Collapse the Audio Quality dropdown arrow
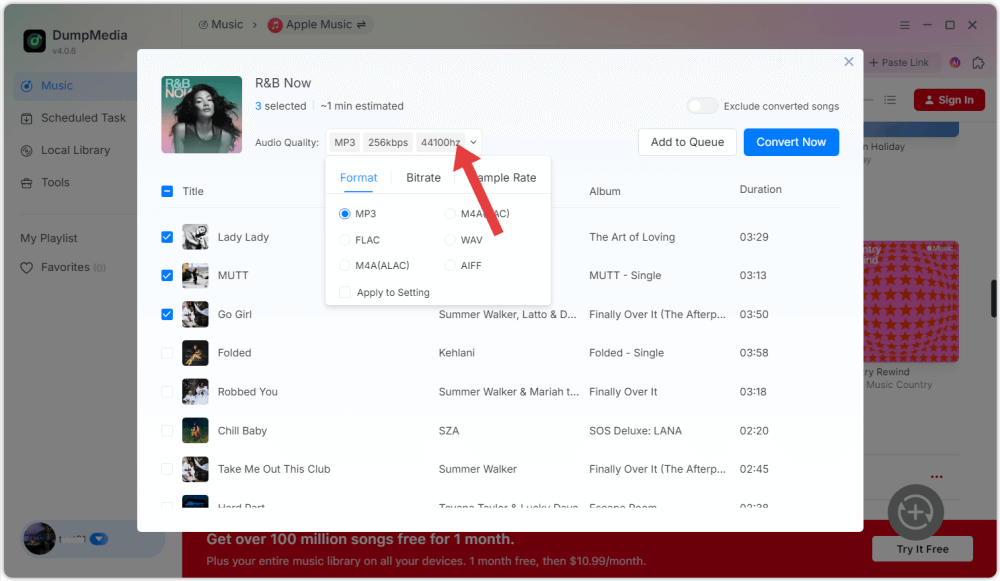 [x=474, y=143]
